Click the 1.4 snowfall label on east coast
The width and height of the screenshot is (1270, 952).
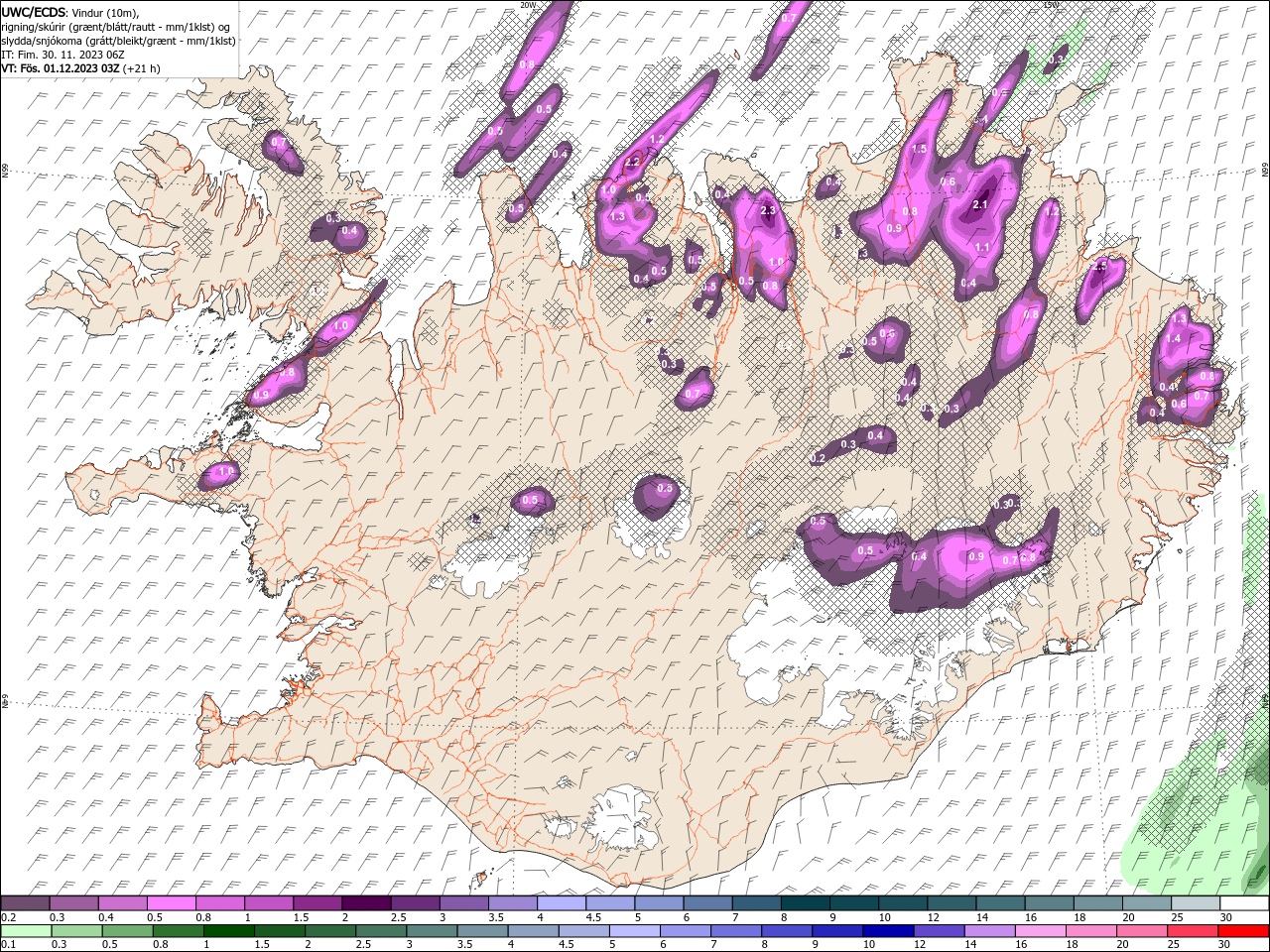point(1173,338)
